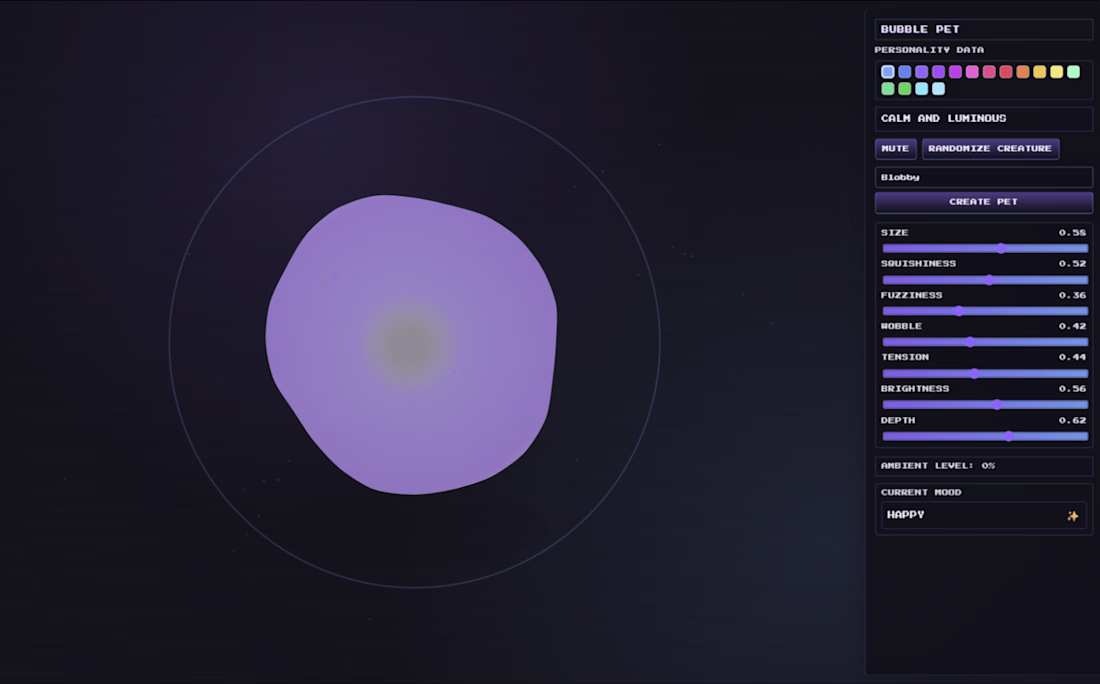Click the Wobble slider handle
This screenshot has width=1100, height=684.
click(x=970, y=342)
